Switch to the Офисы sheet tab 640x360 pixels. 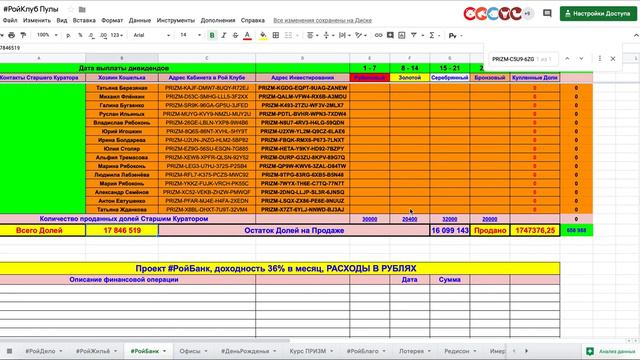[x=190, y=351]
